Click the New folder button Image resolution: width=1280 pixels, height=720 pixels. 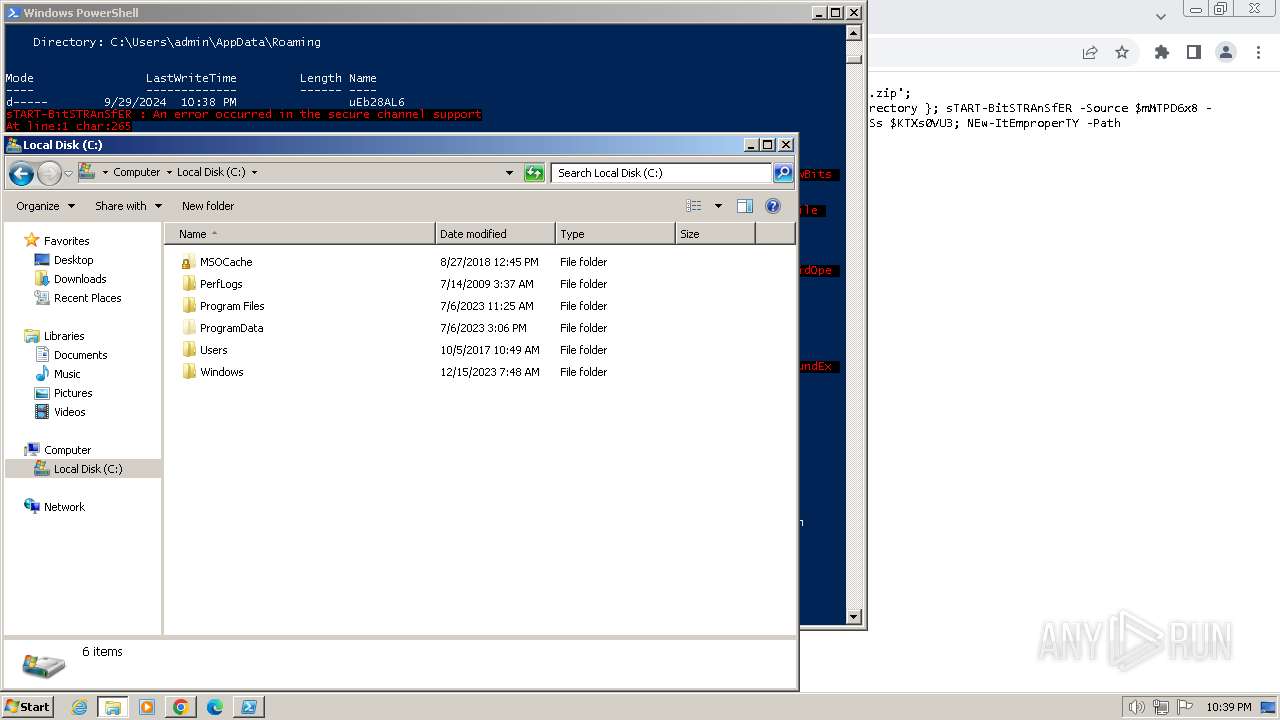click(x=208, y=206)
